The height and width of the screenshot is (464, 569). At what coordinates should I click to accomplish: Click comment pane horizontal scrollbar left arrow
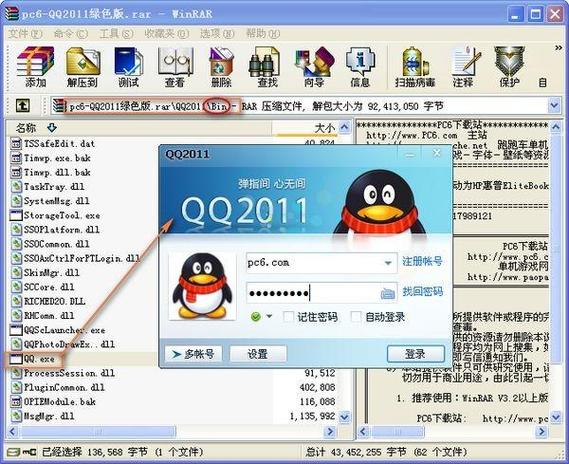(363, 432)
